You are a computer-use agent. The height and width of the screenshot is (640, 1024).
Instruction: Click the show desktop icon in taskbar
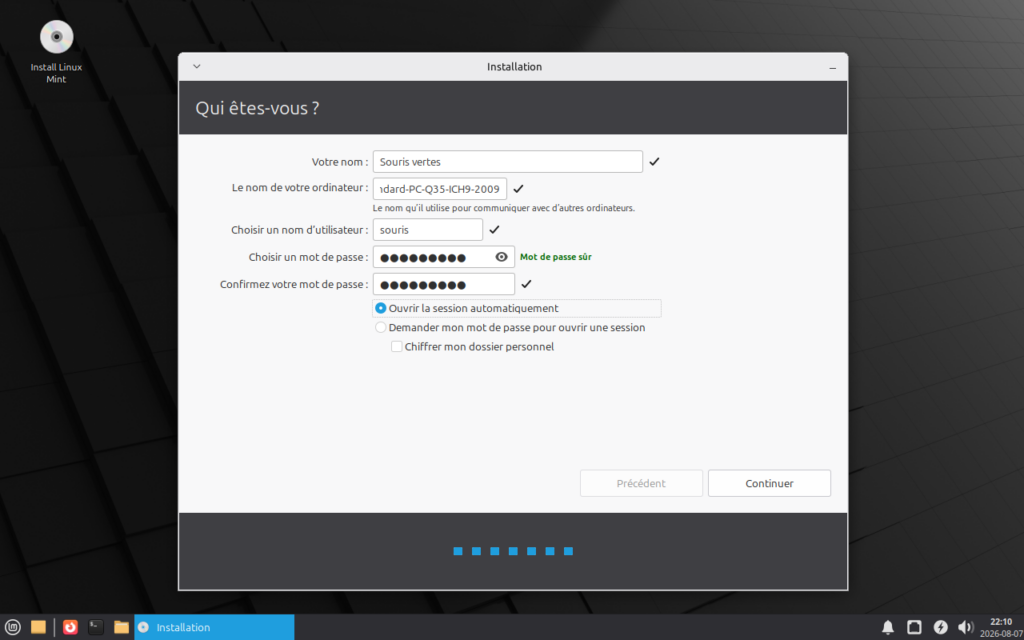tap(39, 627)
